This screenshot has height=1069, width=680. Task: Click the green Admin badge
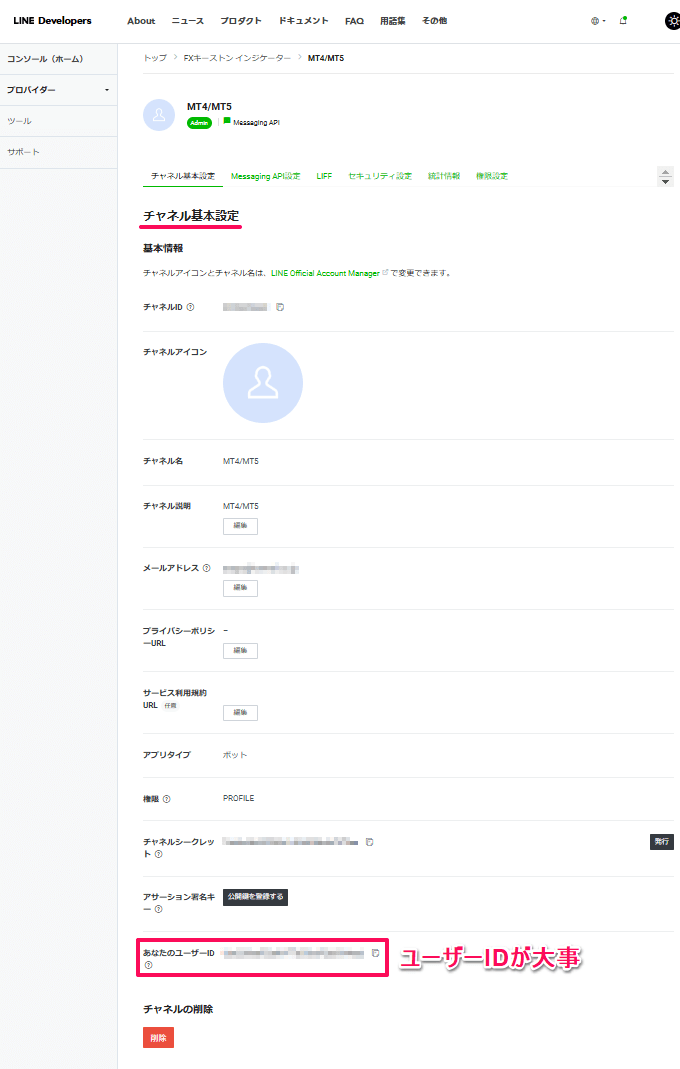point(199,123)
